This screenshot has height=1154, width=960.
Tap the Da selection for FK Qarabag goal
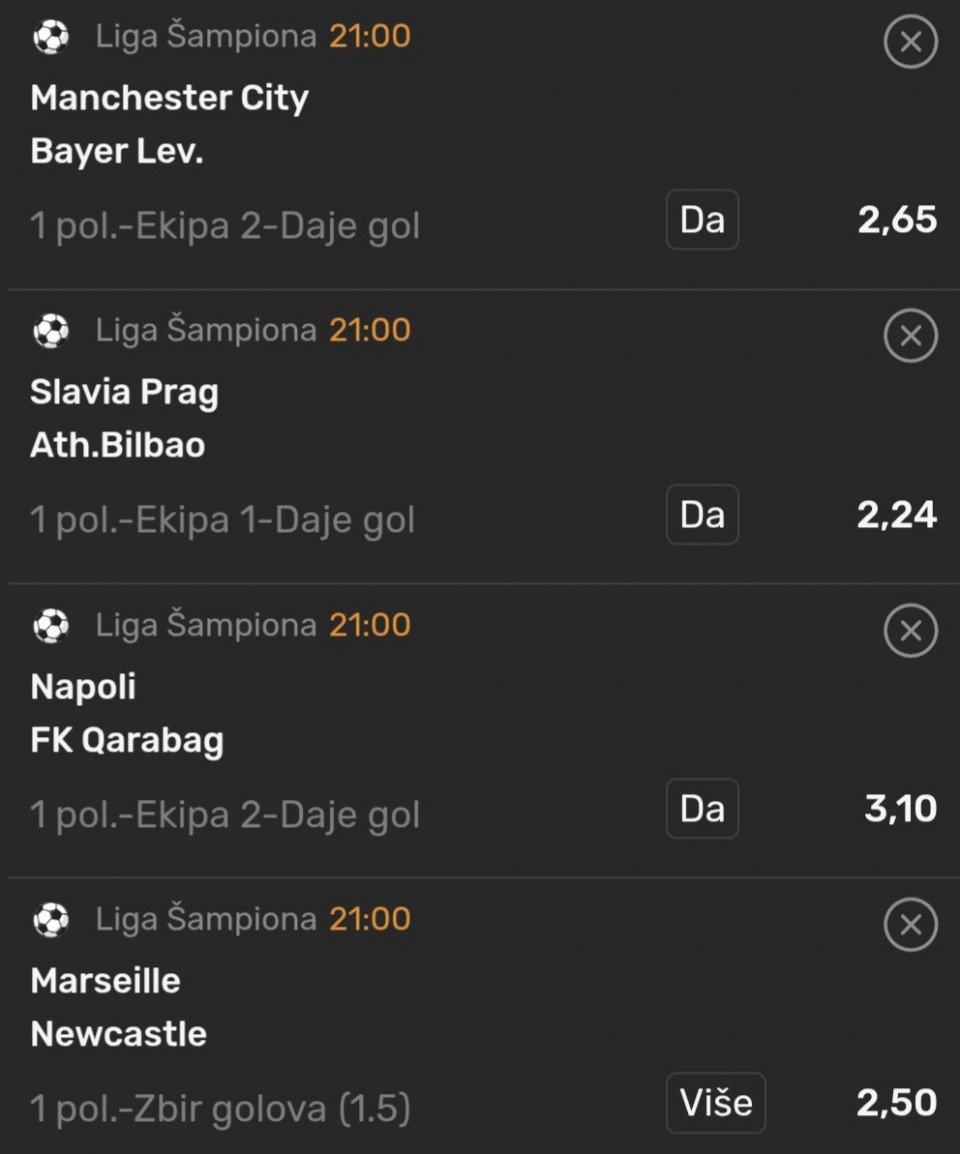[702, 808]
